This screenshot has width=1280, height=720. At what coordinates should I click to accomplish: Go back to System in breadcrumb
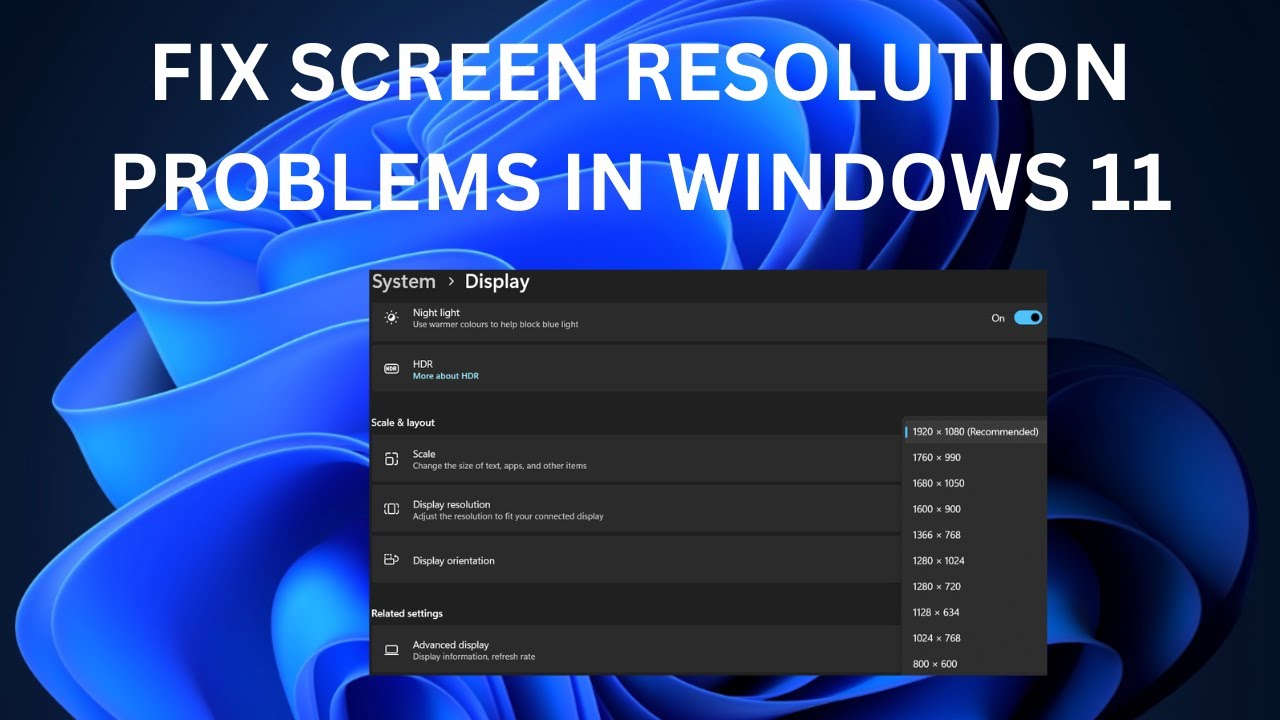coord(403,282)
